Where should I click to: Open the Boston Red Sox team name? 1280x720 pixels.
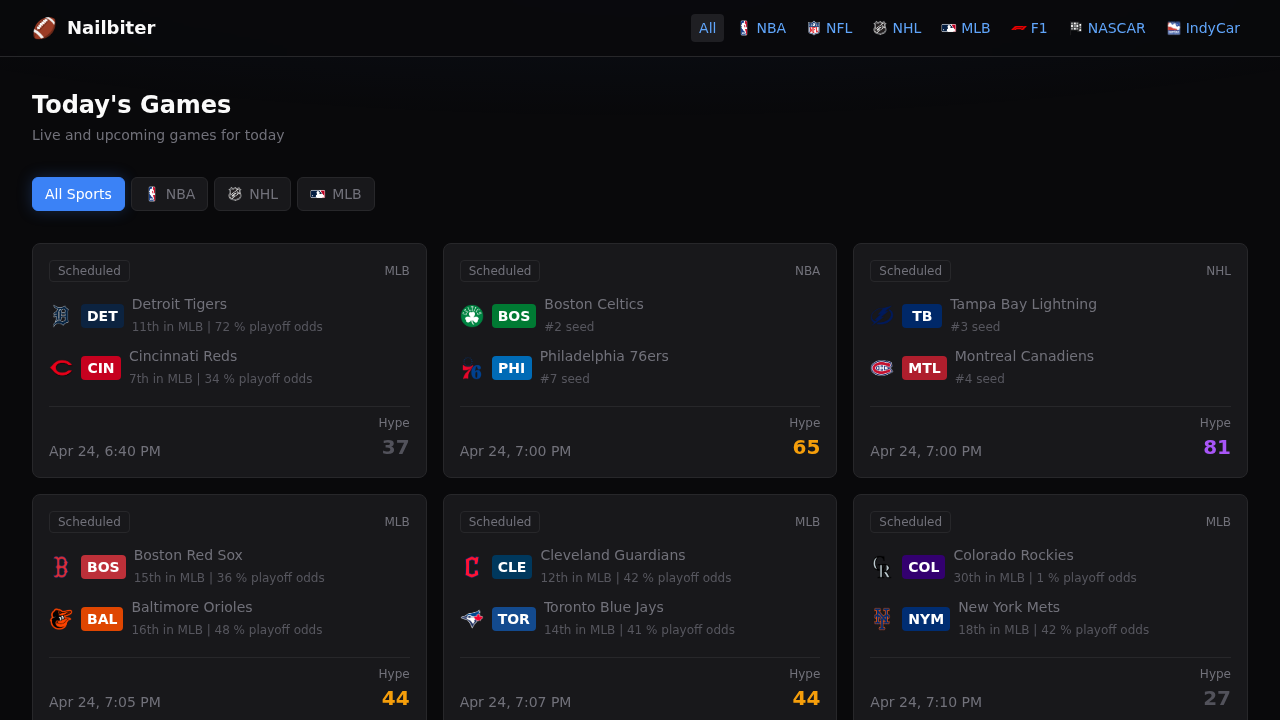[188, 555]
